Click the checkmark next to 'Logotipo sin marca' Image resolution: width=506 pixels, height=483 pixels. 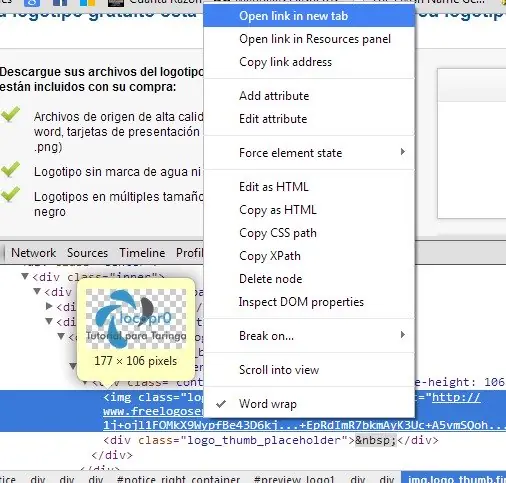coord(10,169)
